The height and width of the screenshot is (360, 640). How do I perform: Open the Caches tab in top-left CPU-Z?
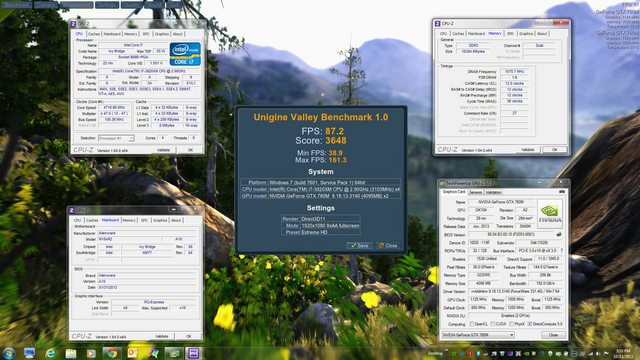click(94, 34)
